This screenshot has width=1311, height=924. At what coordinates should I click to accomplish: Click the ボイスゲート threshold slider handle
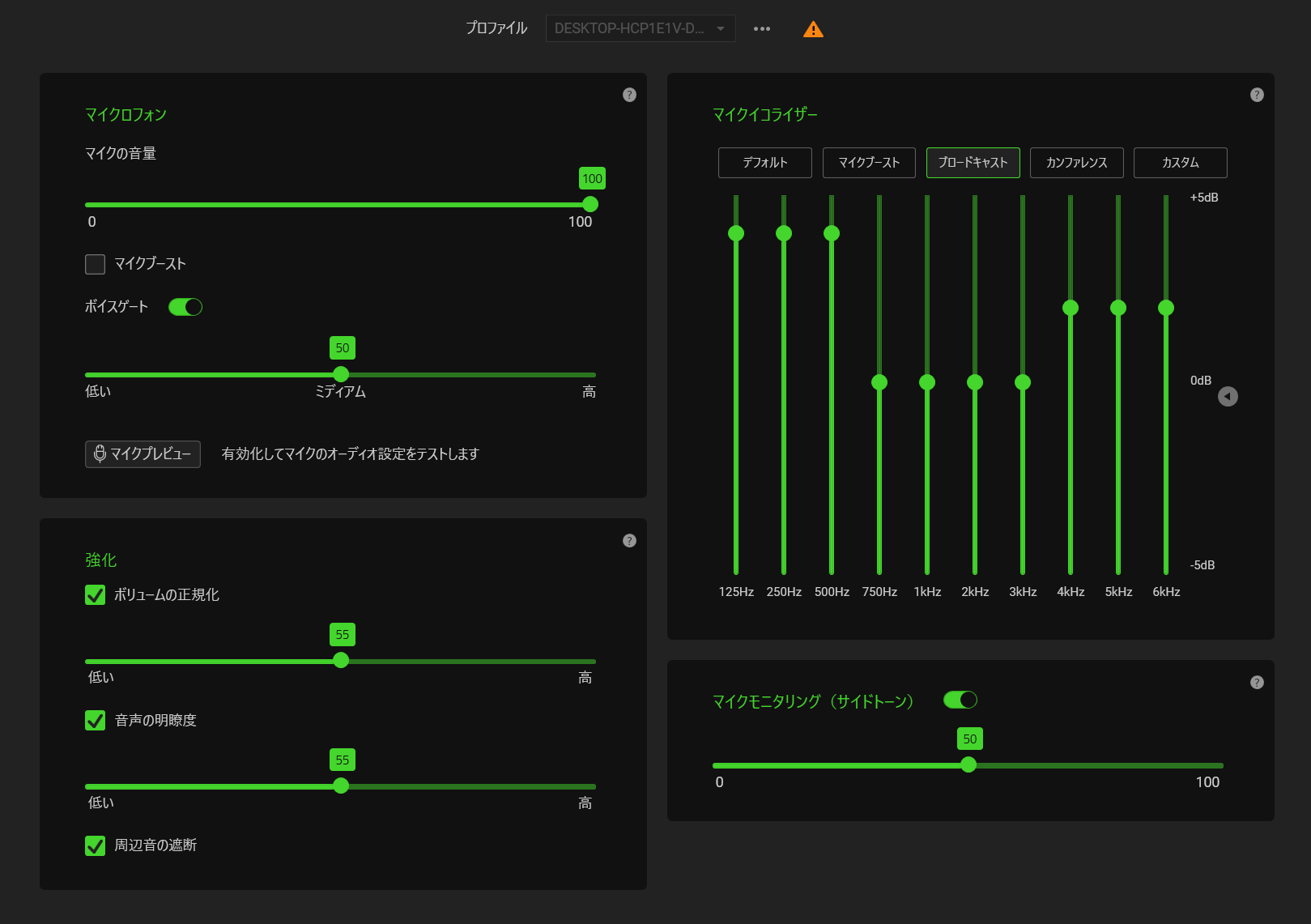pyautogui.click(x=341, y=374)
